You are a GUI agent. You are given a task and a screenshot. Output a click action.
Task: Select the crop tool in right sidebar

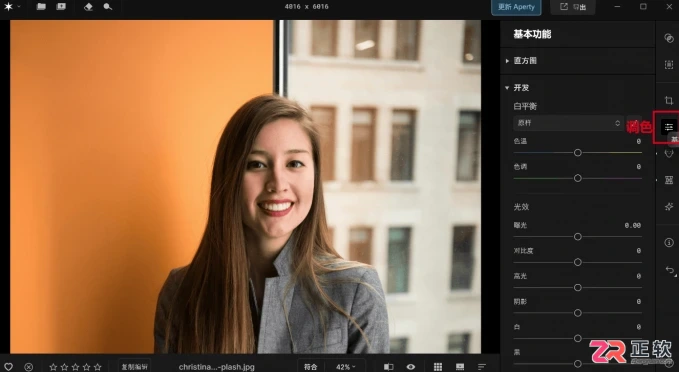(x=669, y=100)
